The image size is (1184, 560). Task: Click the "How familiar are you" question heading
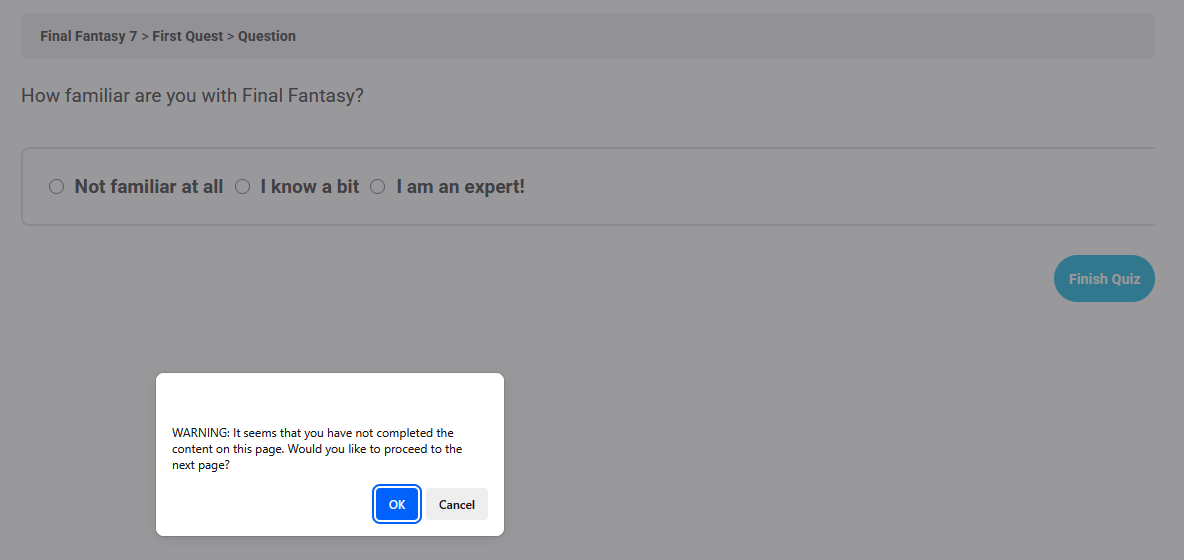(x=193, y=96)
